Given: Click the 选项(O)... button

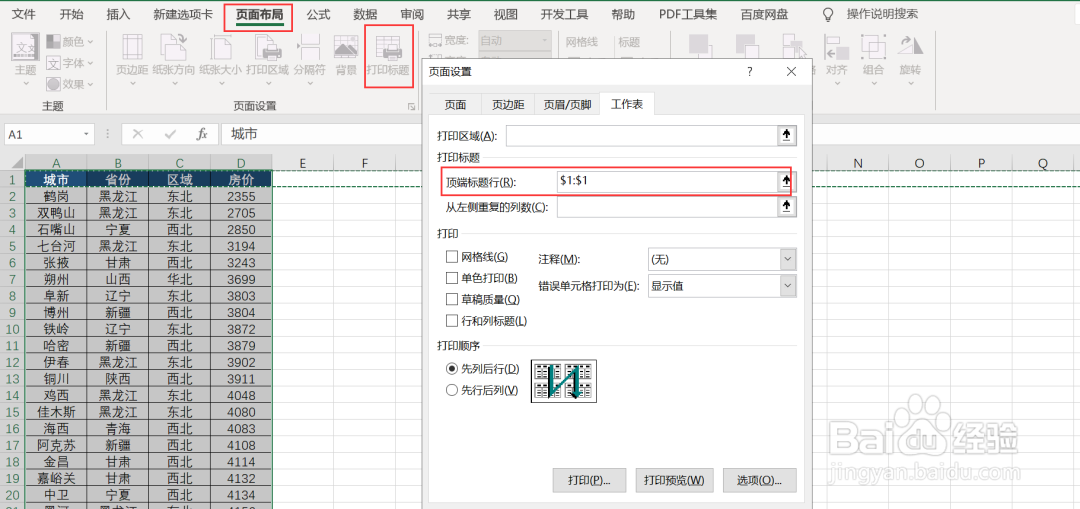Looking at the screenshot, I should tap(761, 480).
